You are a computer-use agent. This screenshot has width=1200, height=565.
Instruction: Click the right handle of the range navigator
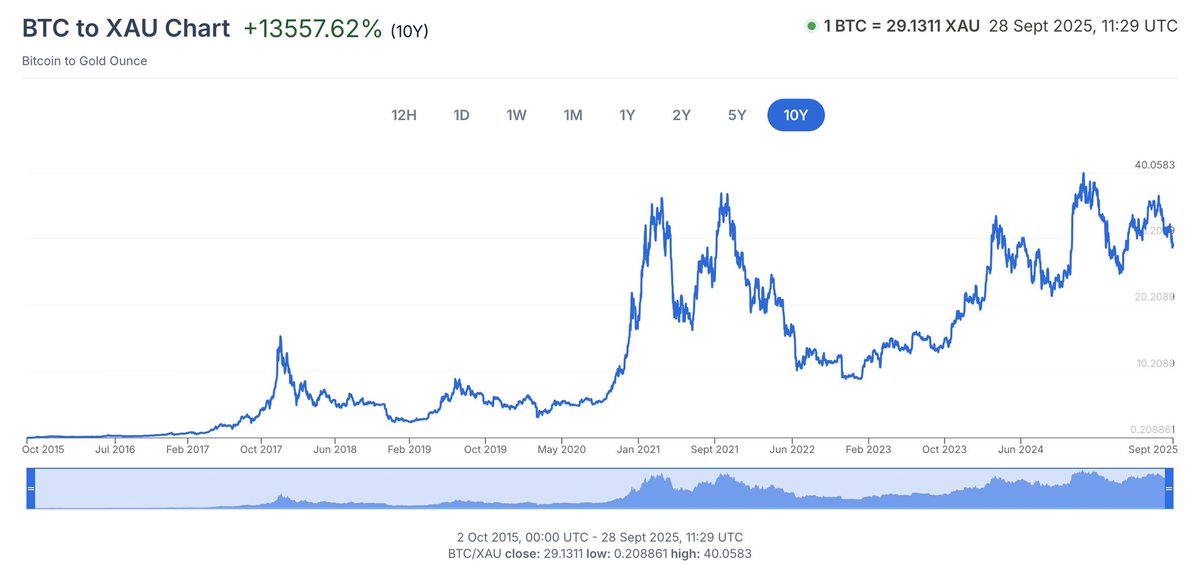(1167, 486)
